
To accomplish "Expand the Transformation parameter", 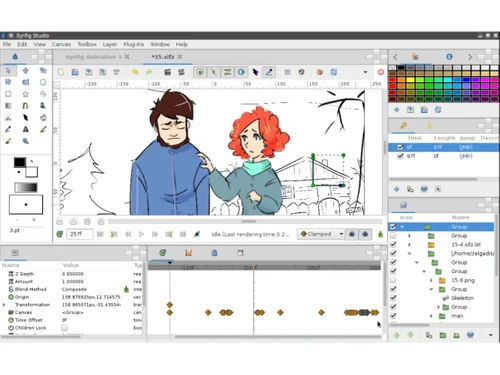I will click(4, 305).
